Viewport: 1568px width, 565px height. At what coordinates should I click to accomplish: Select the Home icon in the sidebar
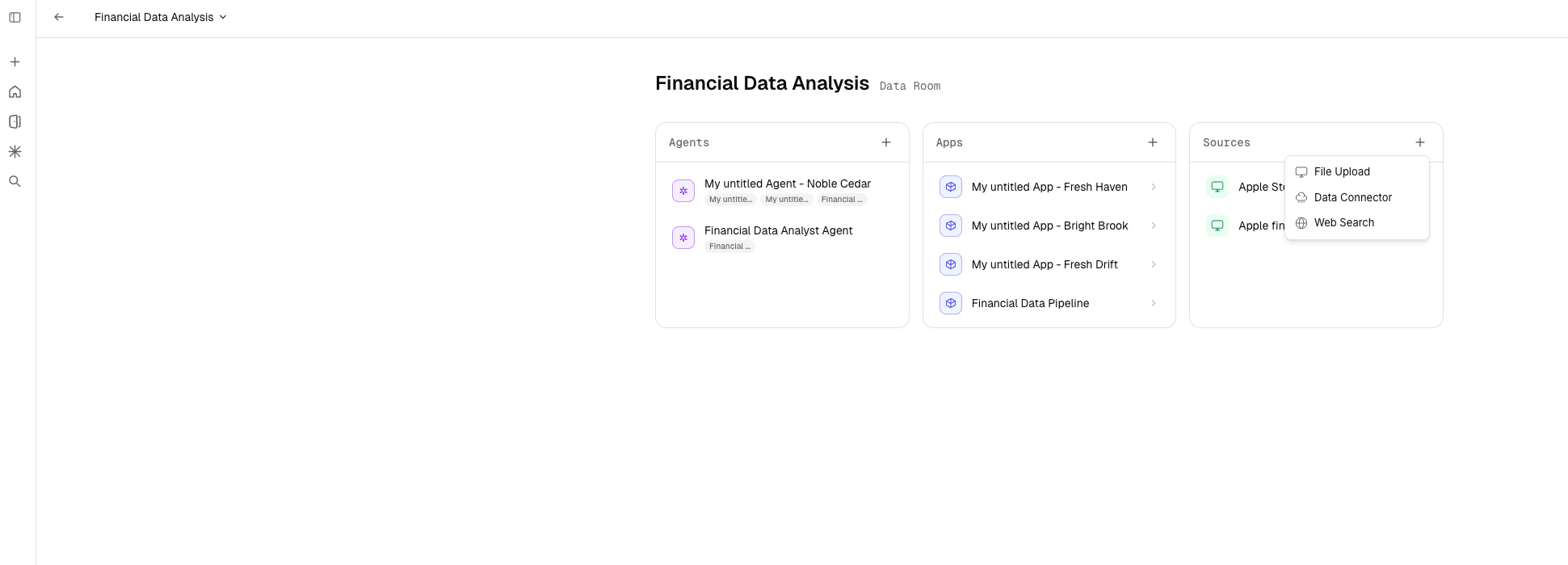15,91
